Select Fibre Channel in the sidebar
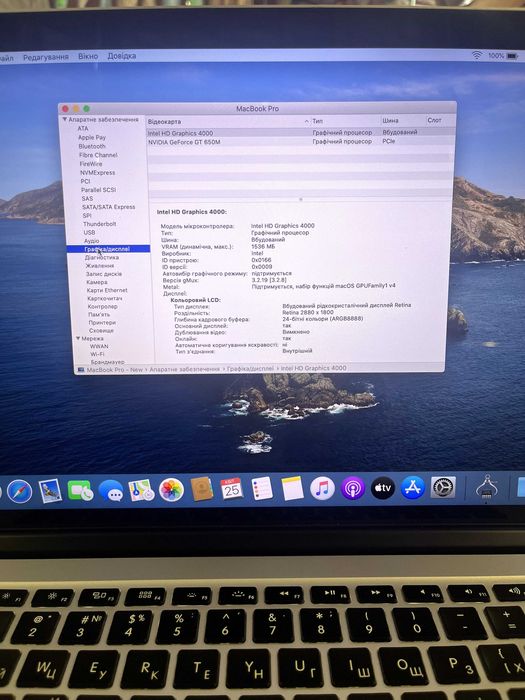This screenshot has height=700, width=525. [x=98, y=155]
